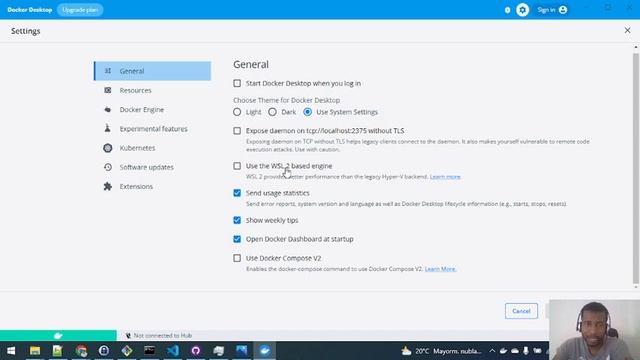Click the Extensions puzzle piece icon

pos(108,186)
